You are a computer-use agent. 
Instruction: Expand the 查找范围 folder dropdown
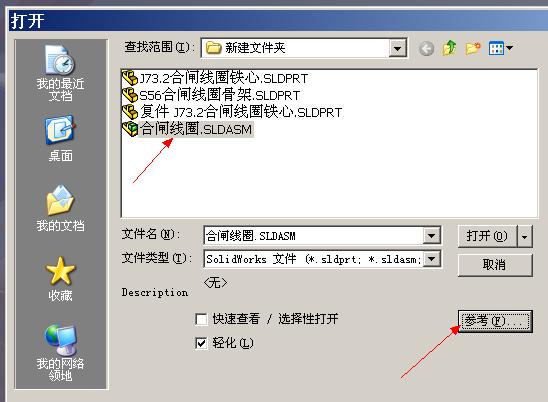tap(397, 48)
